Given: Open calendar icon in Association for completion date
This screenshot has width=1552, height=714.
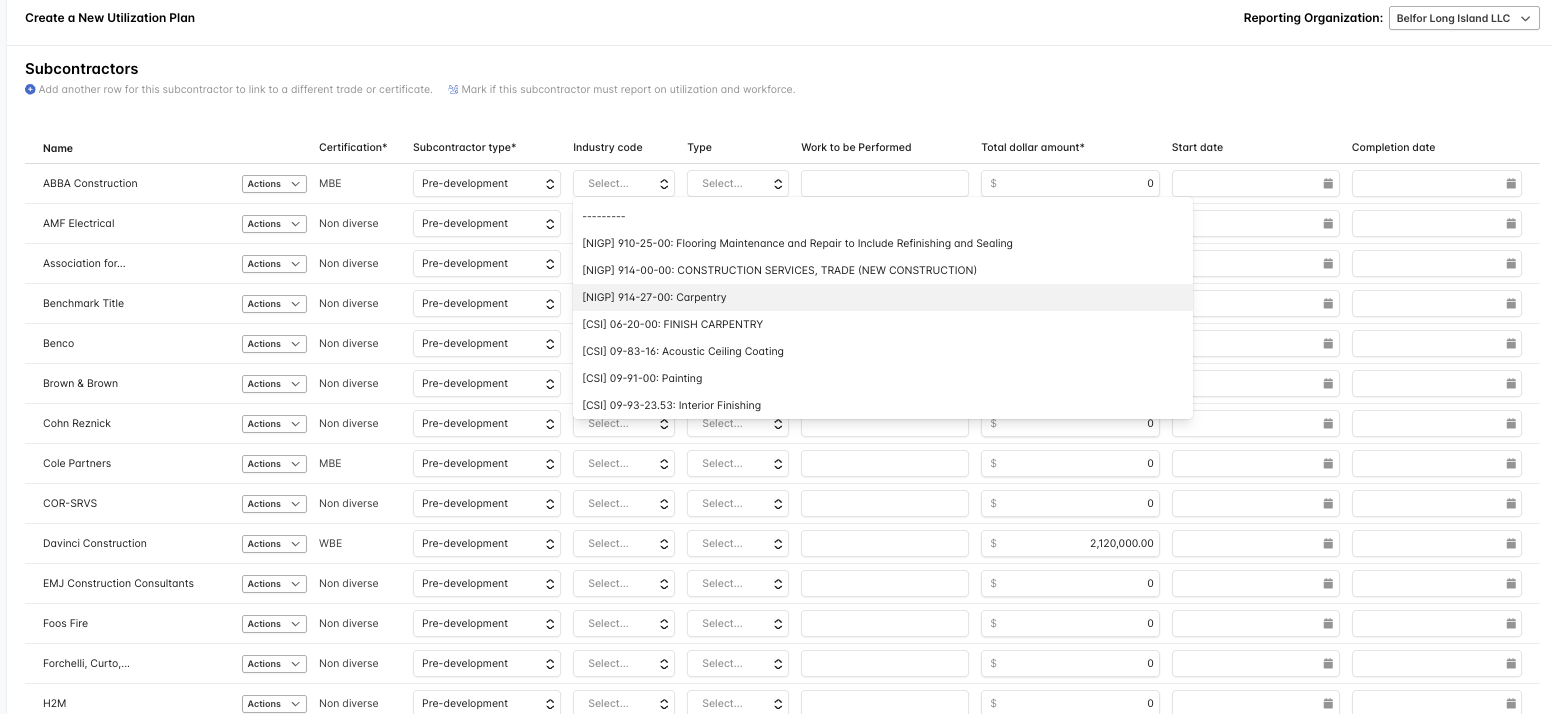Looking at the screenshot, I should click(x=1511, y=264).
